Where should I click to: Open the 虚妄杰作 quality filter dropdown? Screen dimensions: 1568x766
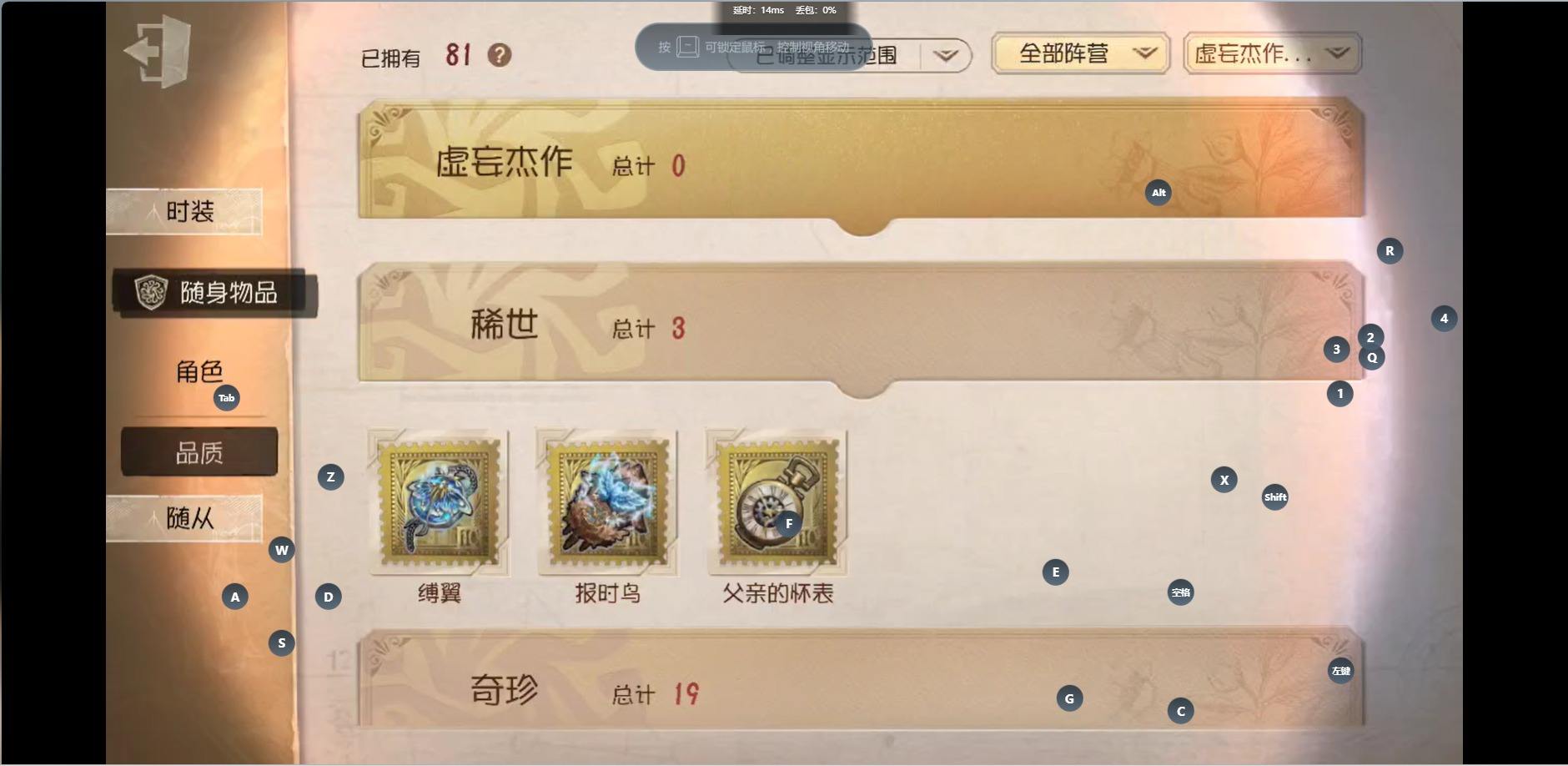pyautogui.click(x=1273, y=54)
